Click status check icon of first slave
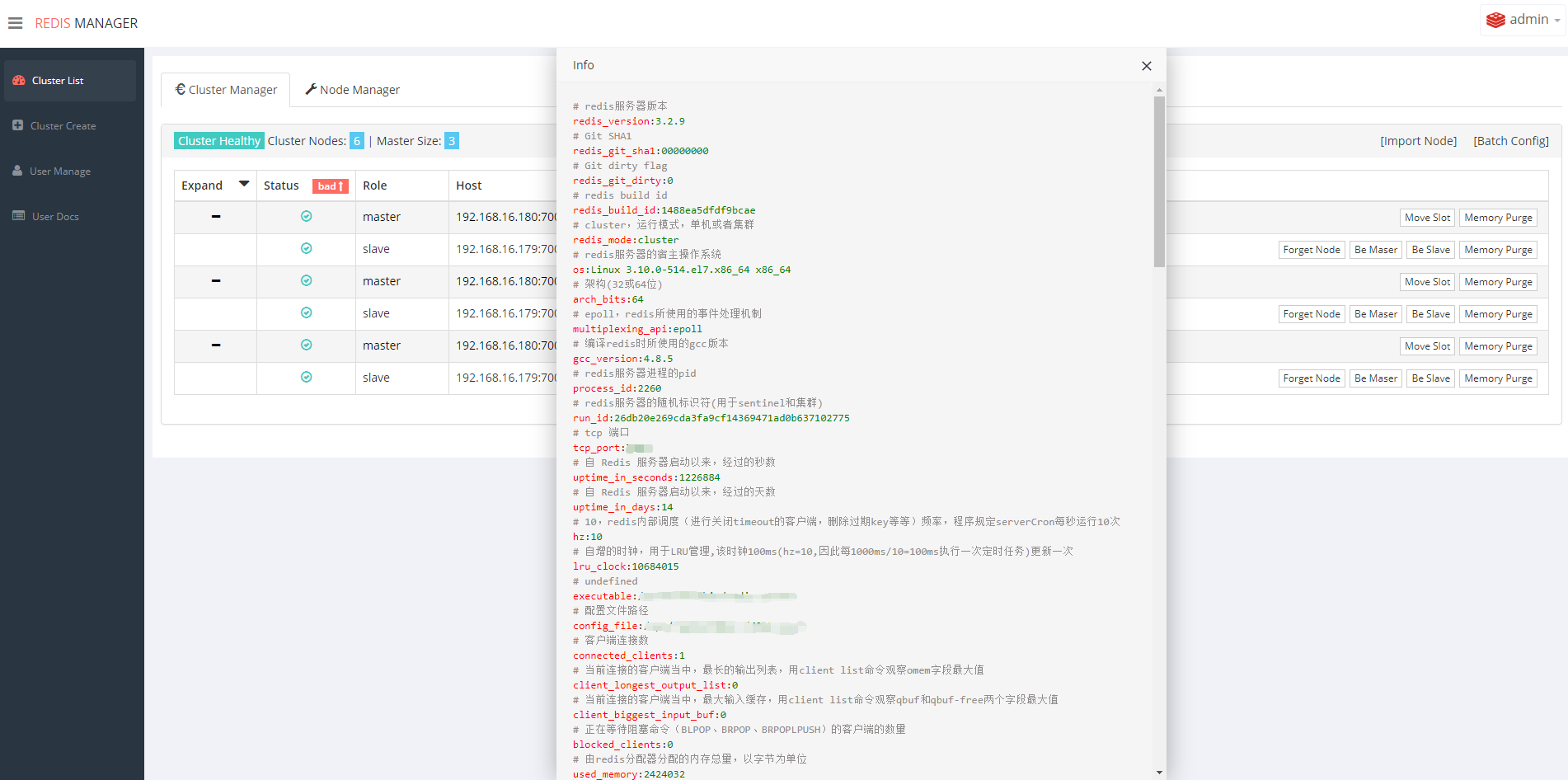The height and width of the screenshot is (780, 1568). [x=307, y=248]
